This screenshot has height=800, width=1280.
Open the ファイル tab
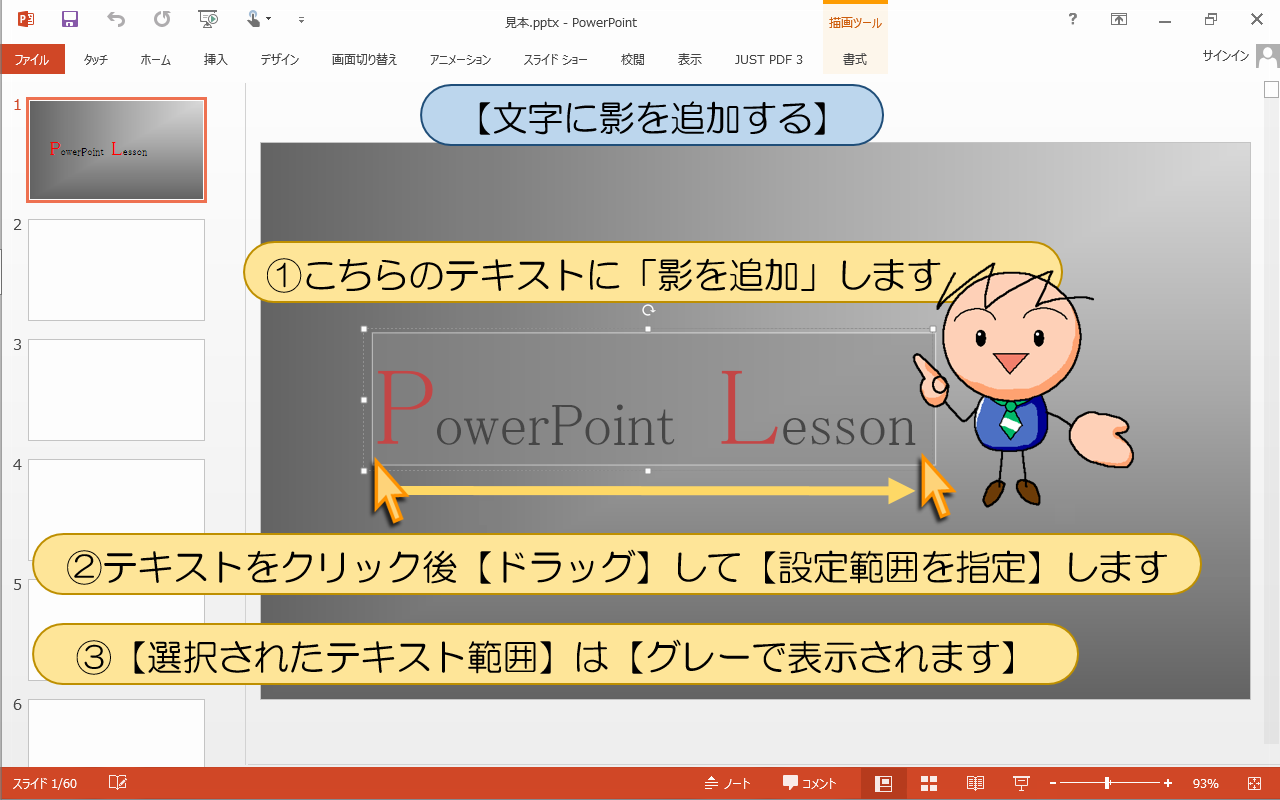coord(32,60)
